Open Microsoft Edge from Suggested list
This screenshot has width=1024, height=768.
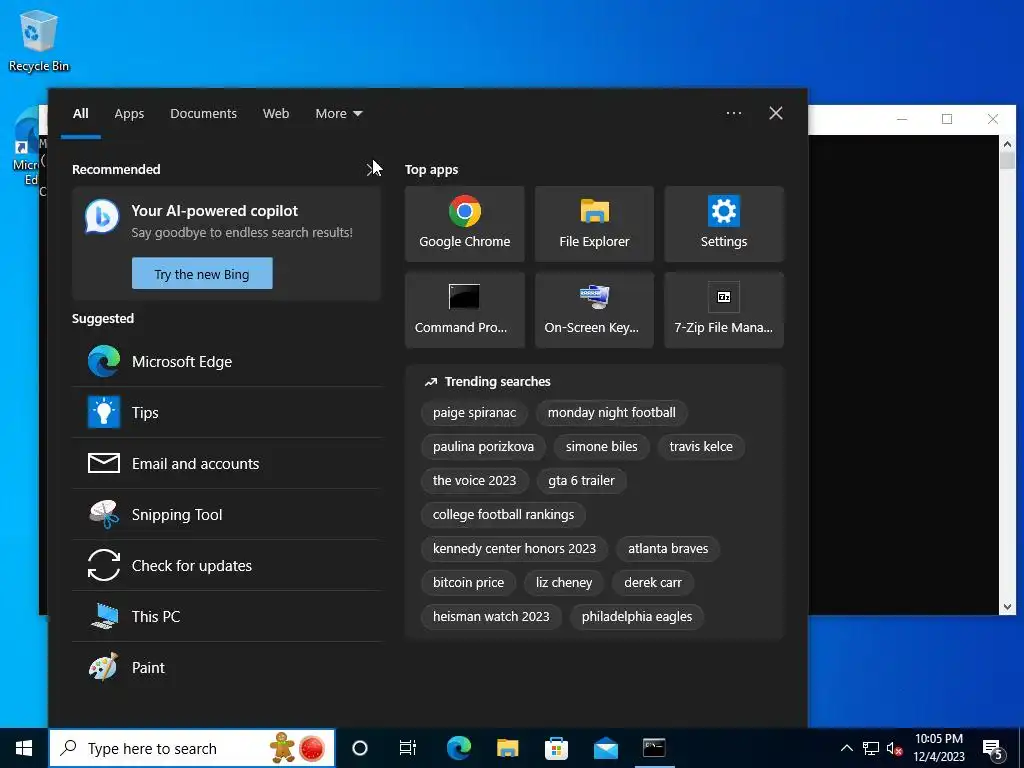pyautogui.click(x=227, y=361)
